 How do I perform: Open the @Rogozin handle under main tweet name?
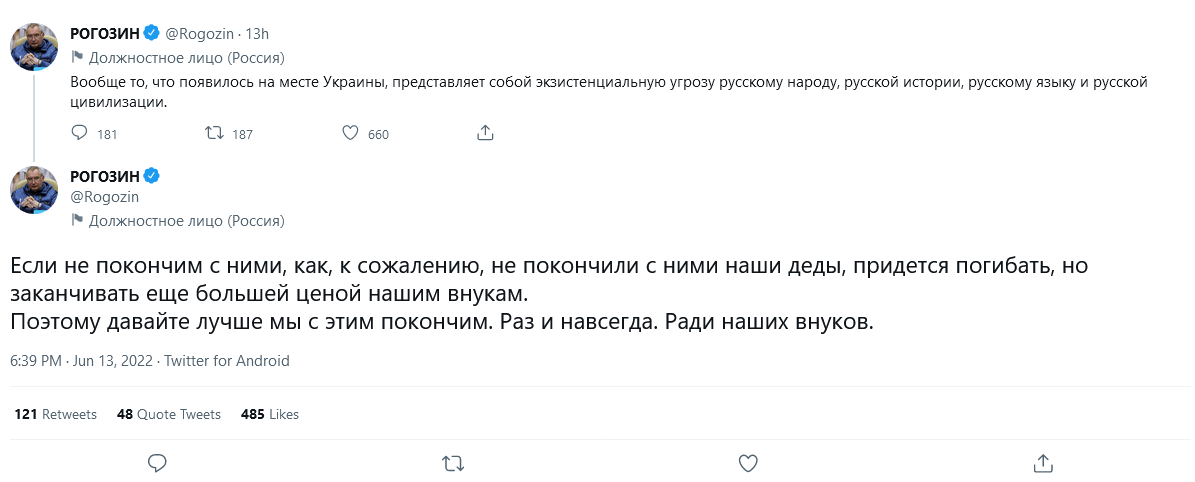[x=104, y=197]
